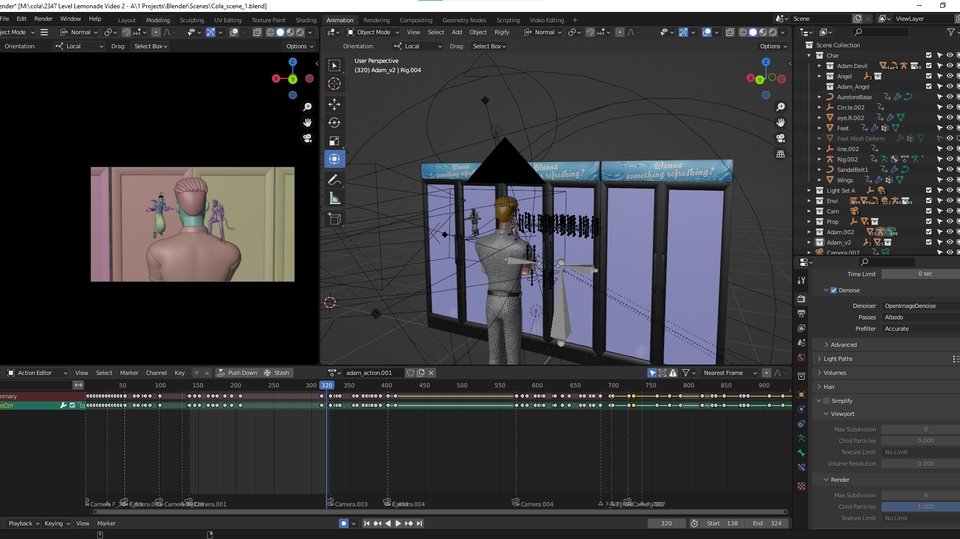Expand the Light Set A collection

point(809,190)
